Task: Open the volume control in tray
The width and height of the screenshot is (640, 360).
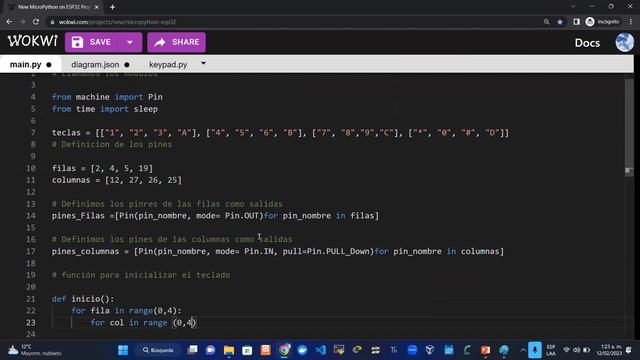Action: click(x=576, y=350)
